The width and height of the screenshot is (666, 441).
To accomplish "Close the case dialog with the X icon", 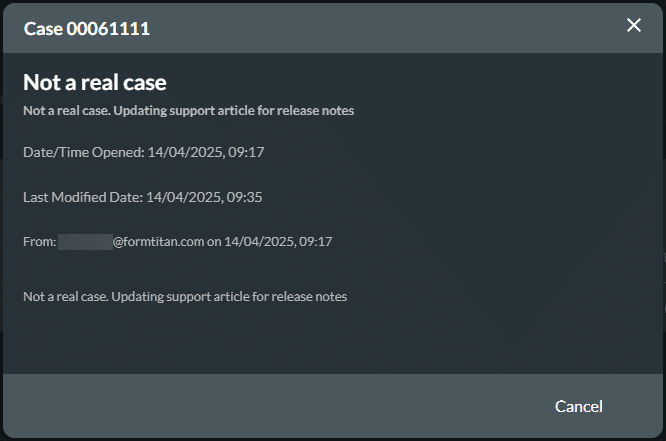I will (x=634, y=26).
